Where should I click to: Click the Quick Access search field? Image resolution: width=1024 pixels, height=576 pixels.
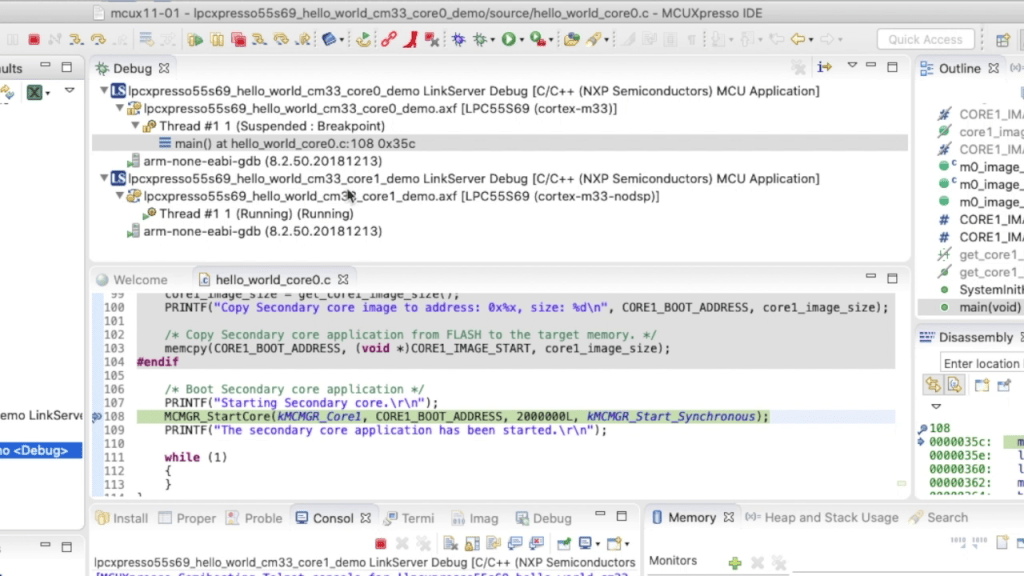[x=925, y=40]
